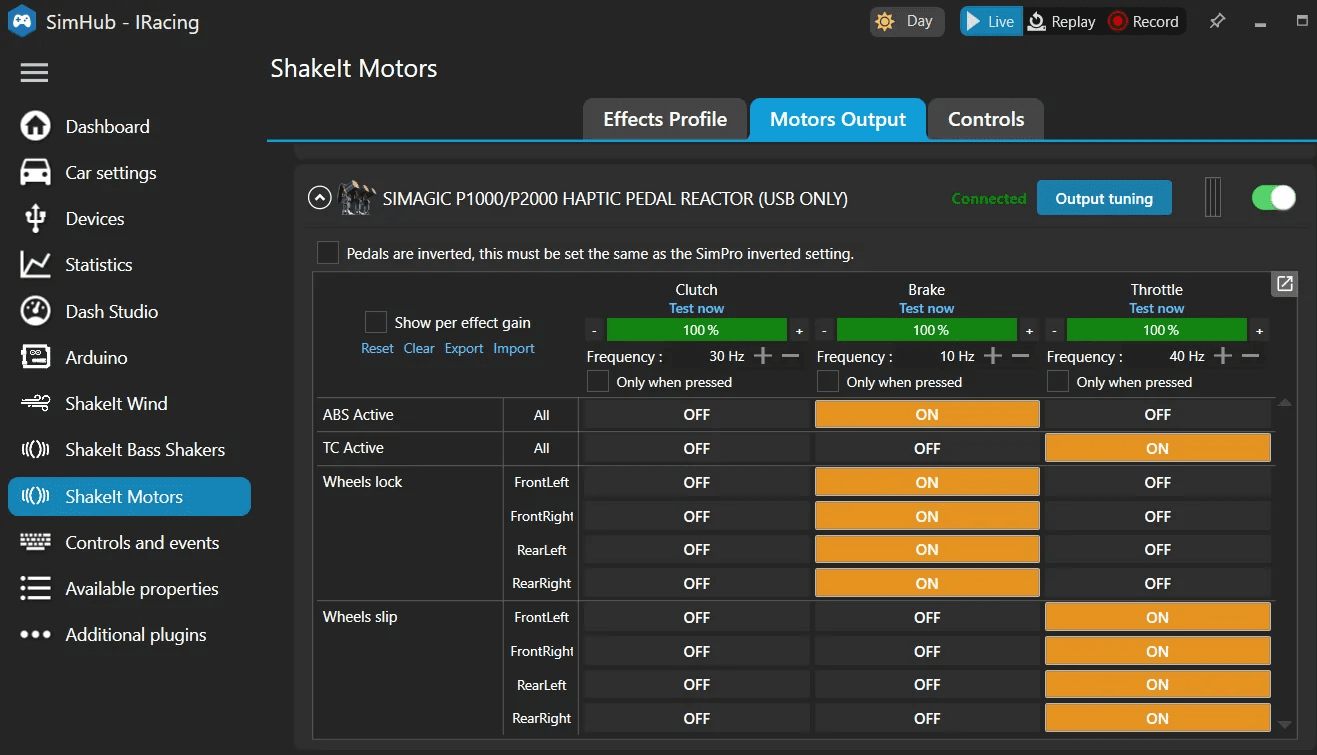Click the Output tuning button
Viewport: 1317px width, 755px height.
[1104, 198]
